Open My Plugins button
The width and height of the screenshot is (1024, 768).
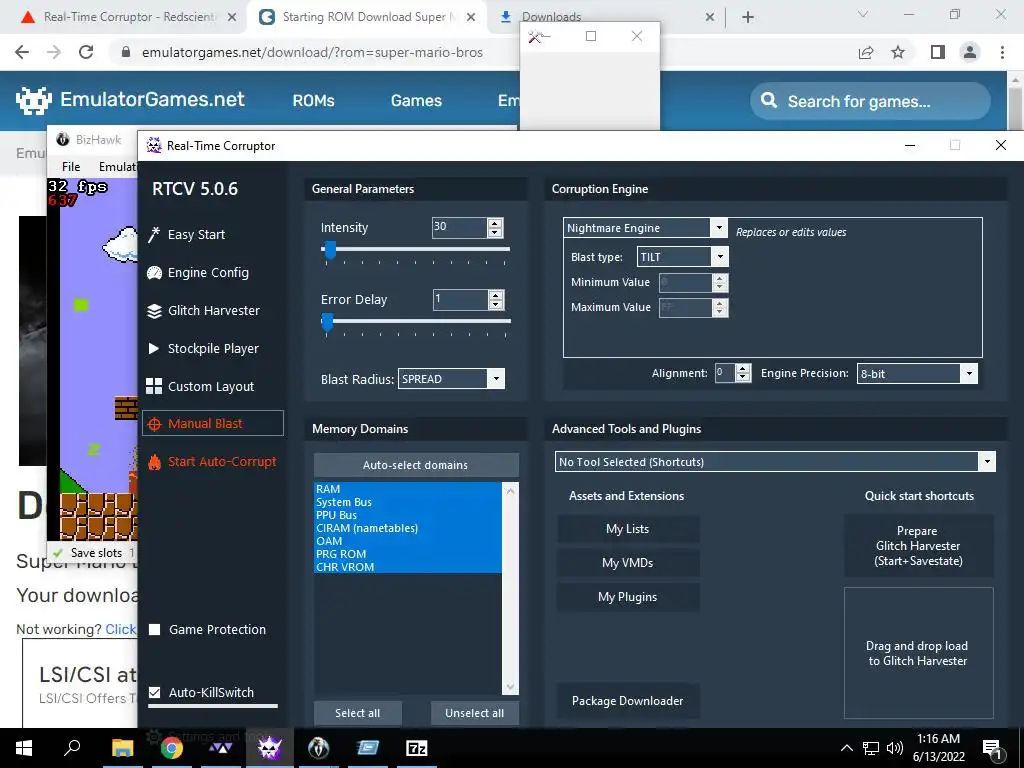coord(628,597)
